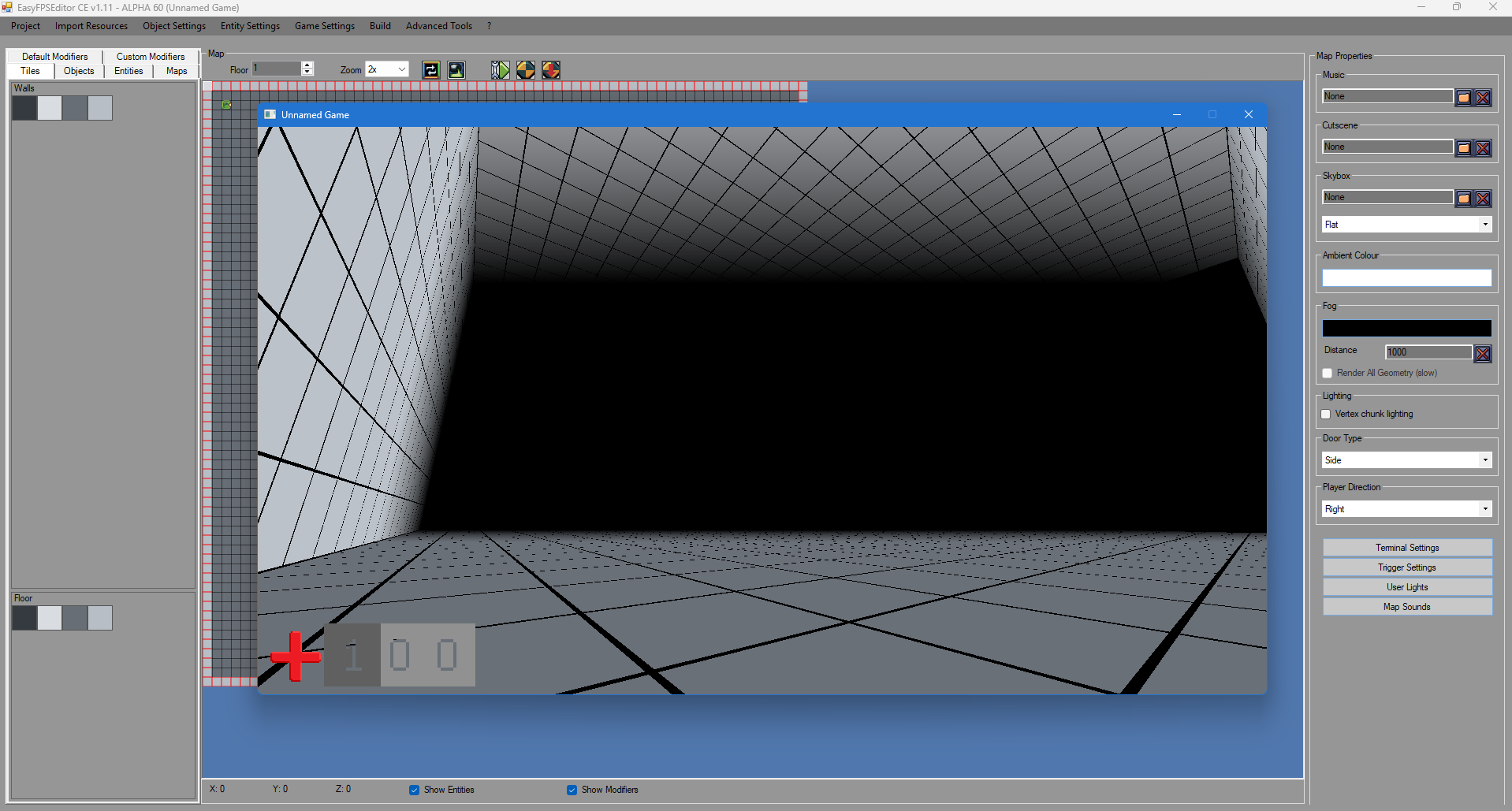
Task: Open the Skybox type Flat dropdown
Action: [x=1407, y=225]
